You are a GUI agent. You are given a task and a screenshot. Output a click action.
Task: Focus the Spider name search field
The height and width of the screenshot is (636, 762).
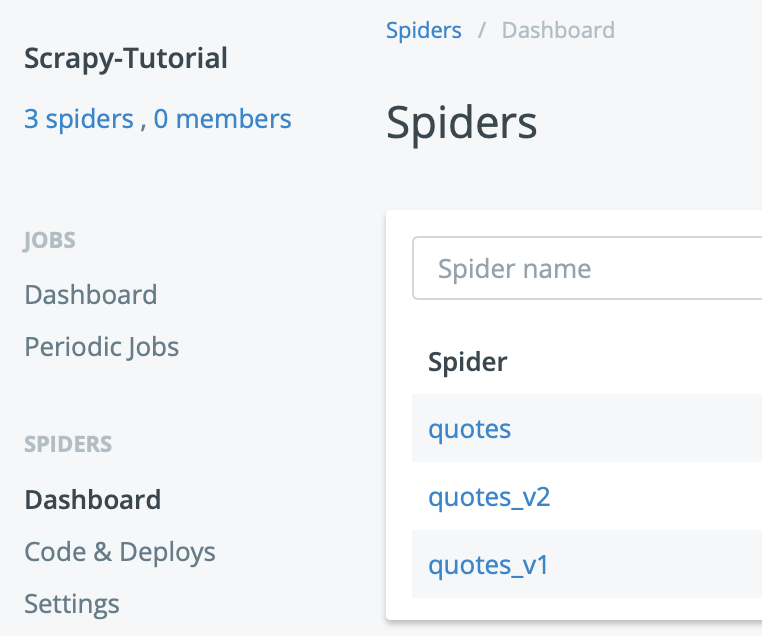click(x=590, y=268)
